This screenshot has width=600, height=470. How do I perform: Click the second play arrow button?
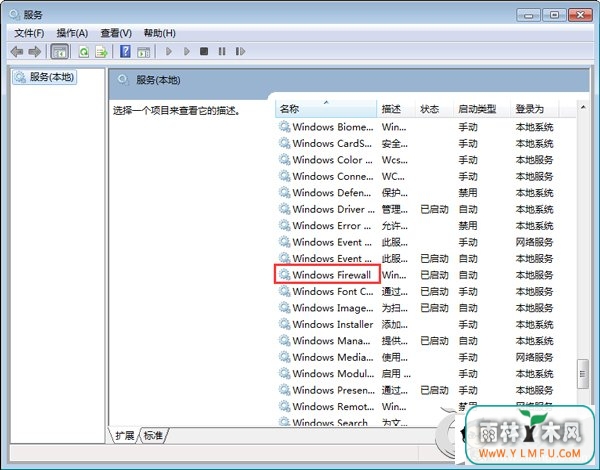186,51
